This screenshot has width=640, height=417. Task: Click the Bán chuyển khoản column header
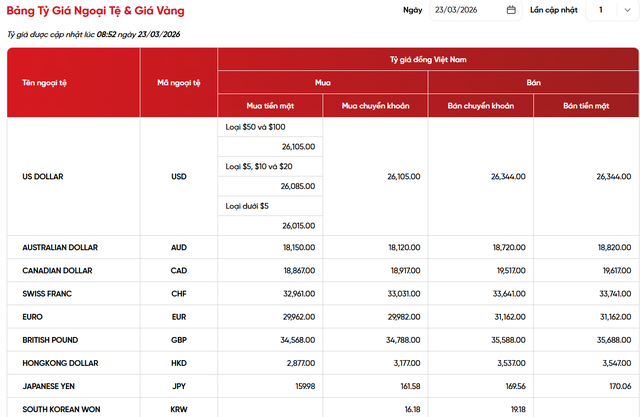[x=481, y=106]
